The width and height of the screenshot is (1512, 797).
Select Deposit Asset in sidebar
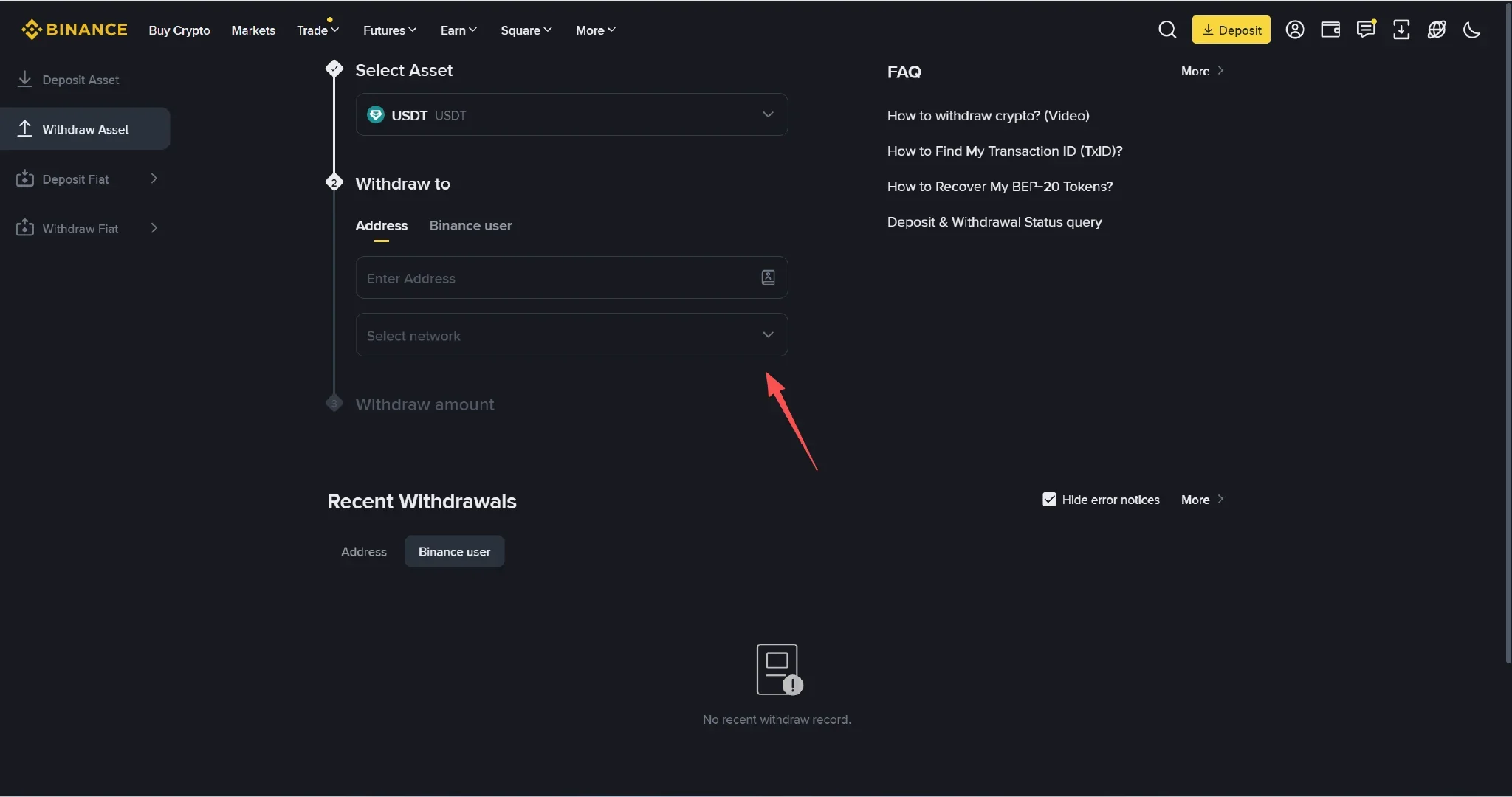click(85, 79)
